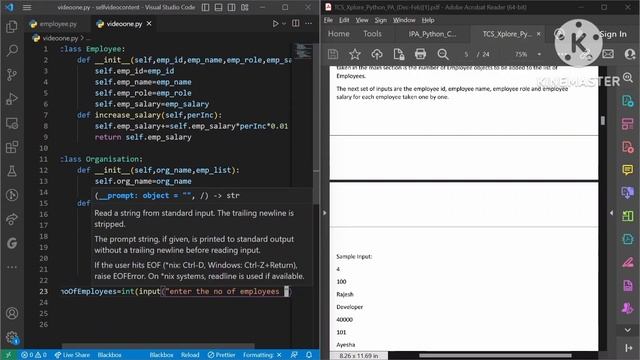Print the PDF document
640x360 pixels.
pyautogui.click(x=420, y=54)
